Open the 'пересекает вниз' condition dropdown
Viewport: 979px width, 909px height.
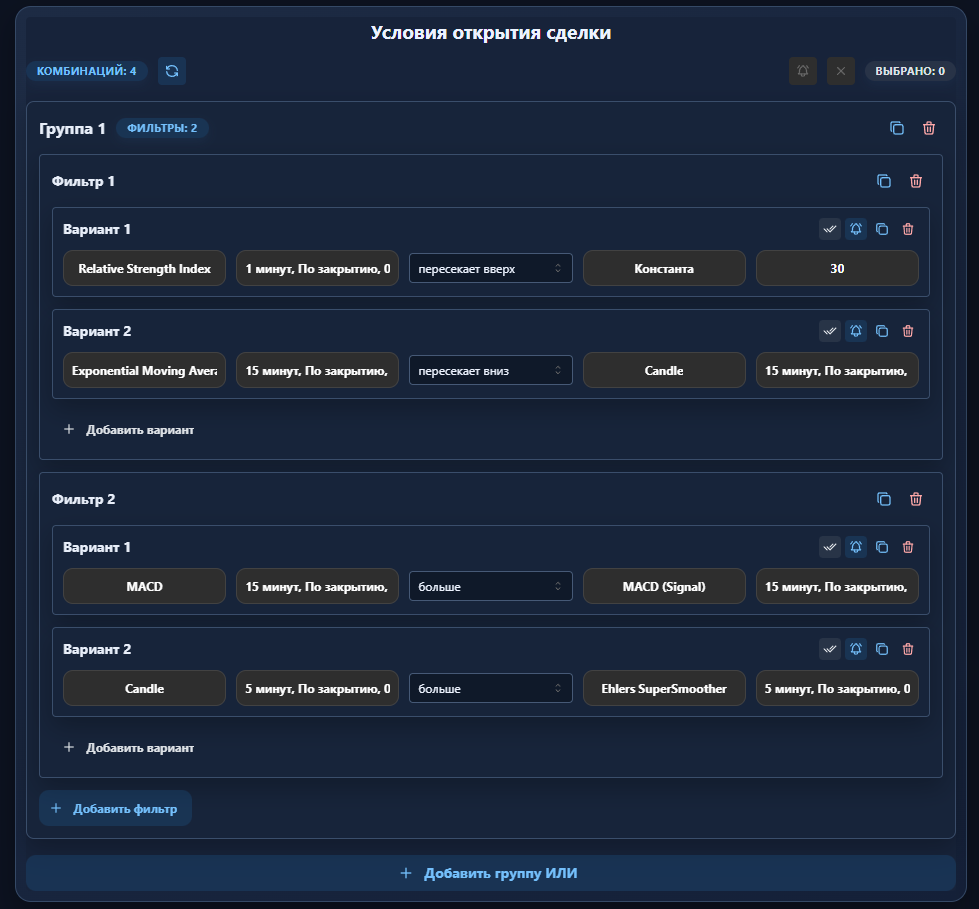coord(491,370)
